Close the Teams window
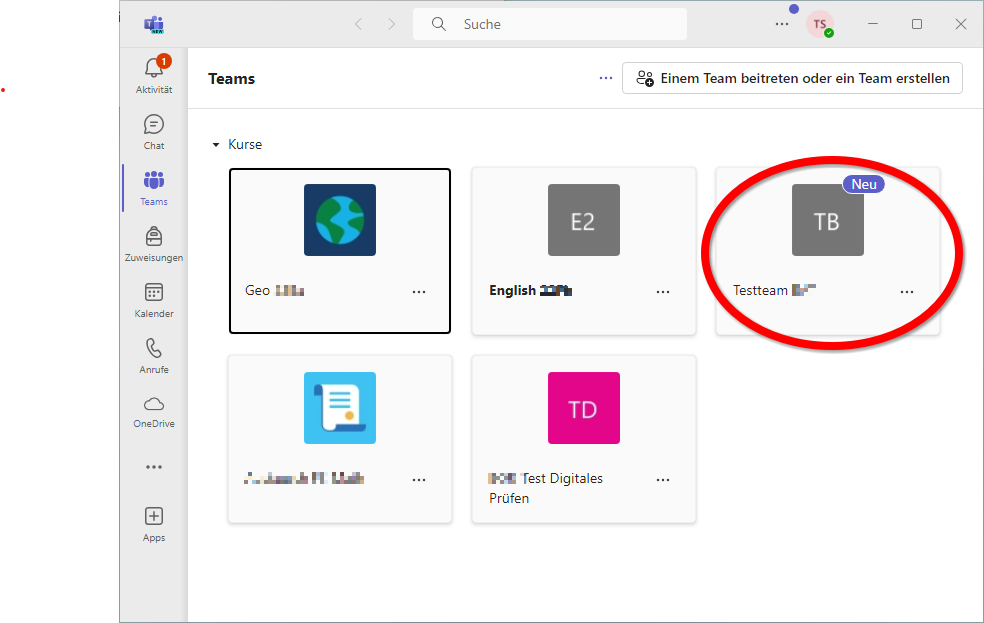The image size is (984, 623). point(961,24)
